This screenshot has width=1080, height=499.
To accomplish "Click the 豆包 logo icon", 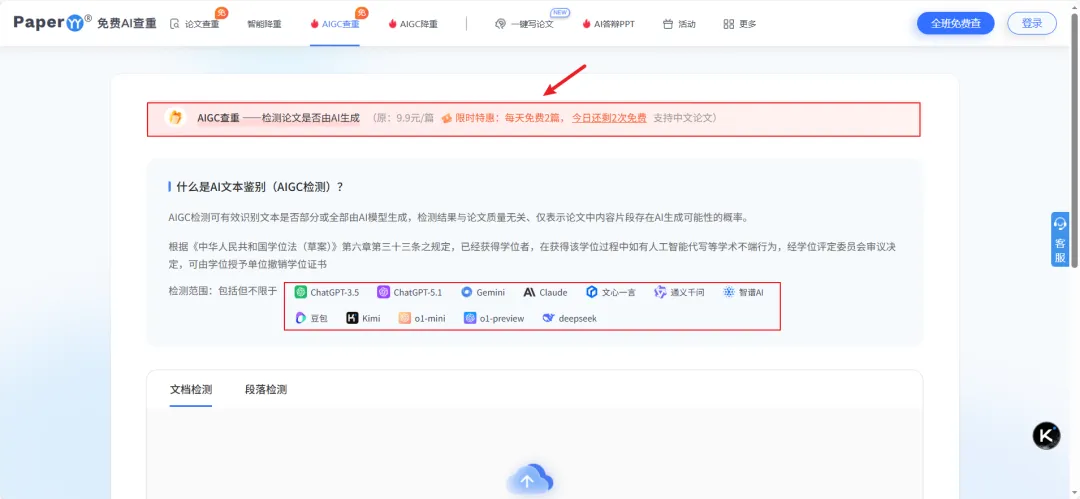I will point(300,318).
